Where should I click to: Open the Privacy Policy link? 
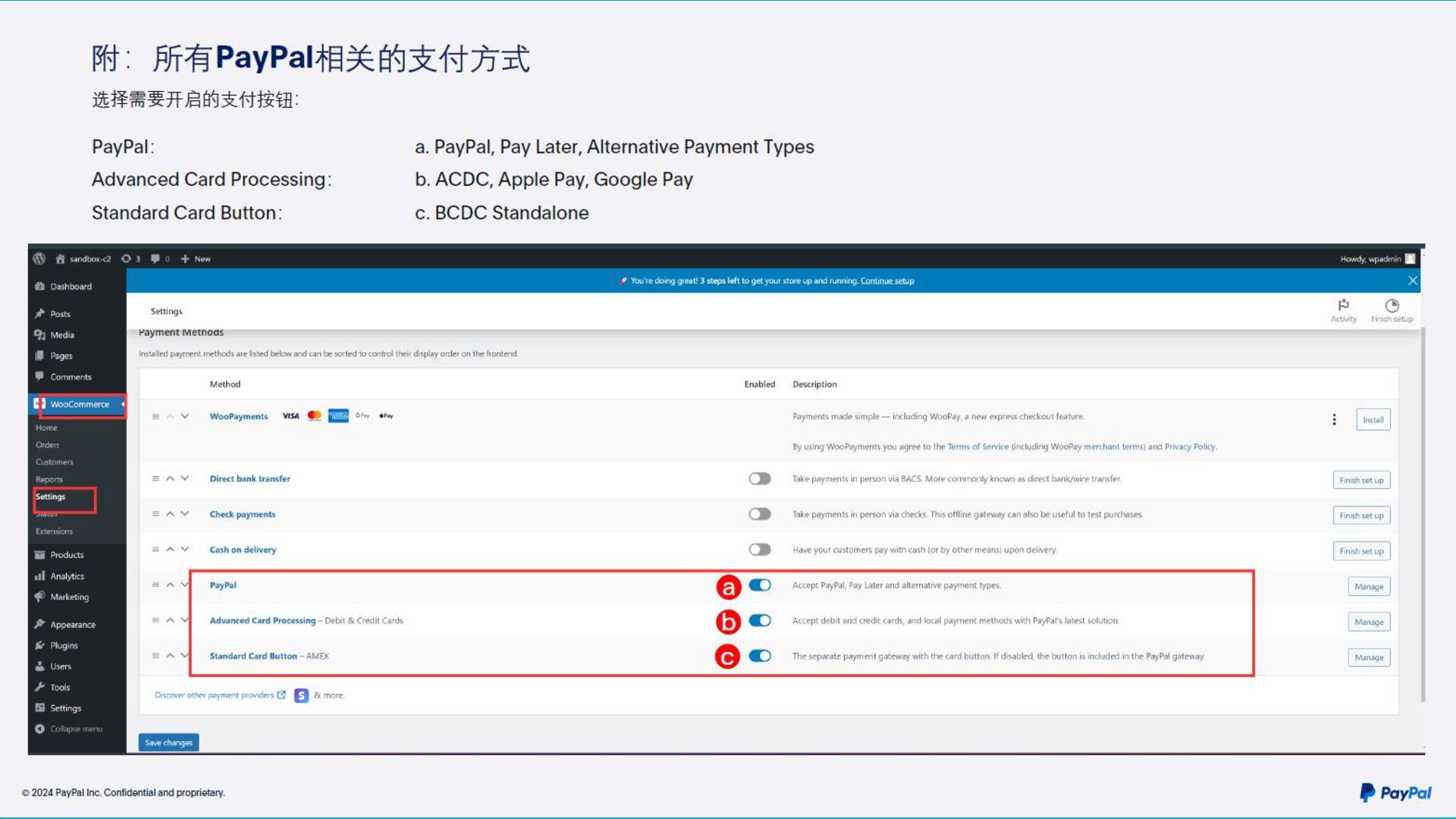point(1190,447)
